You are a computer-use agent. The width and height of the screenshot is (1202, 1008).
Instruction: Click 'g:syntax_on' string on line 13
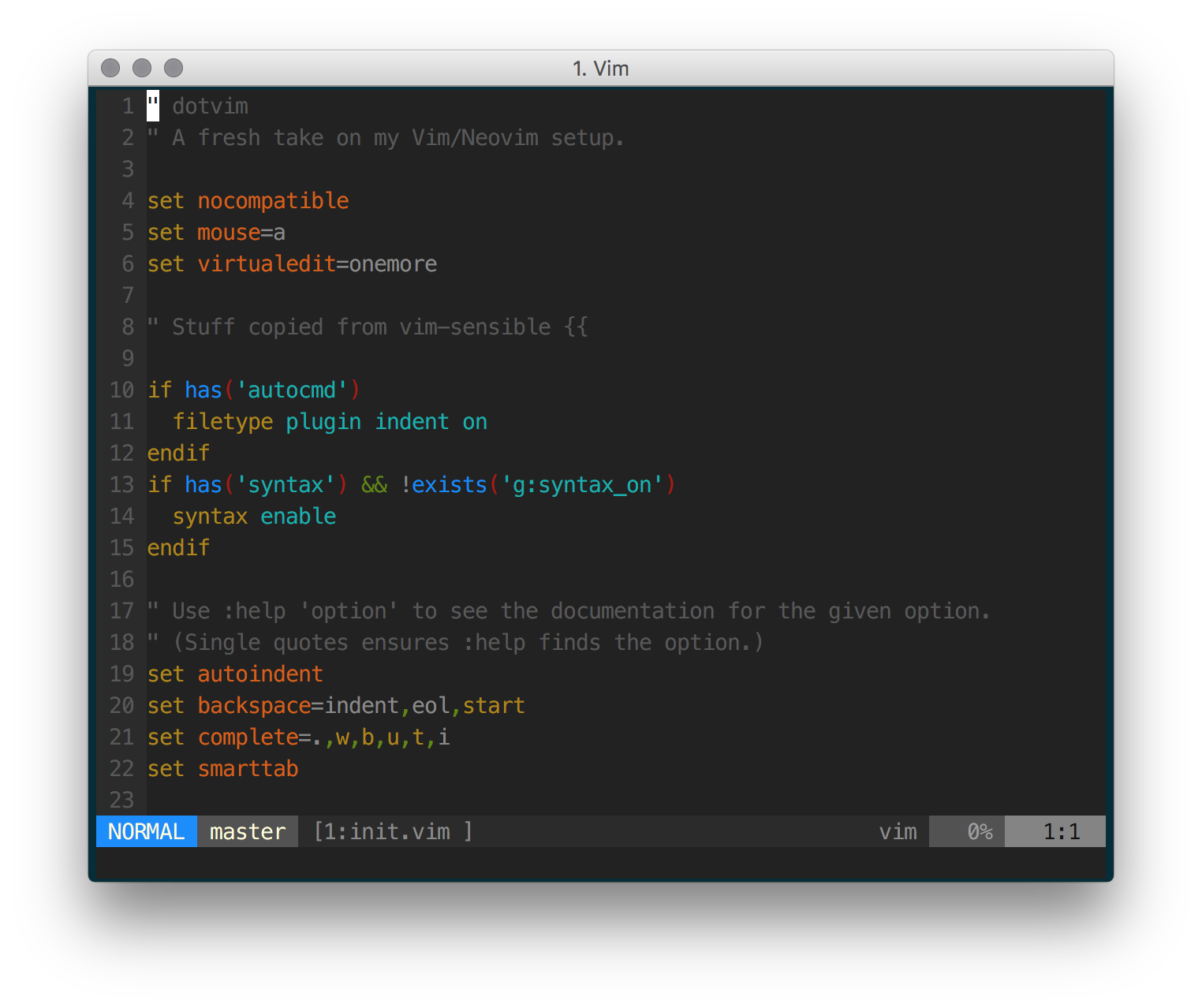(582, 484)
